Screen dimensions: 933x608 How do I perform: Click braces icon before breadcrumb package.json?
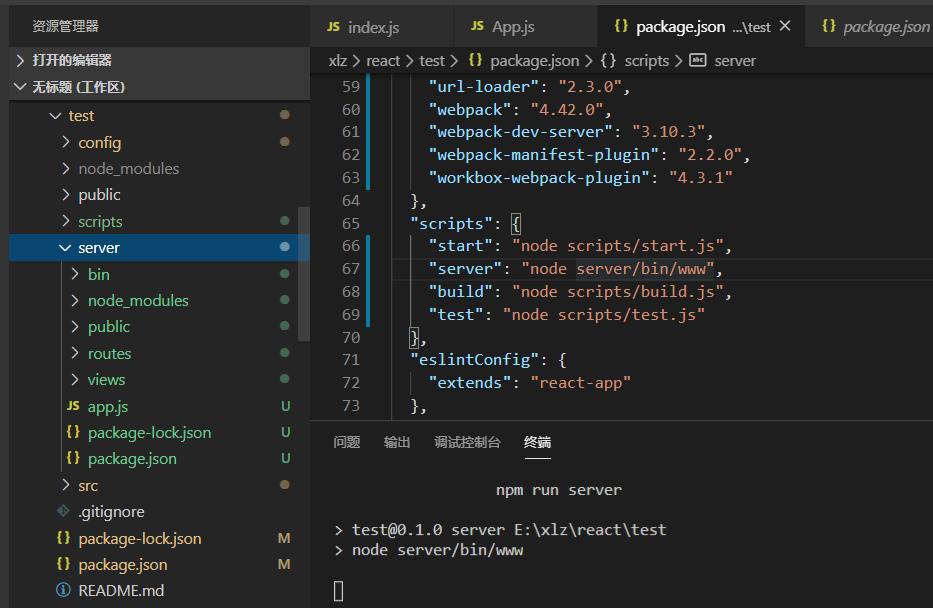click(x=475, y=60)
